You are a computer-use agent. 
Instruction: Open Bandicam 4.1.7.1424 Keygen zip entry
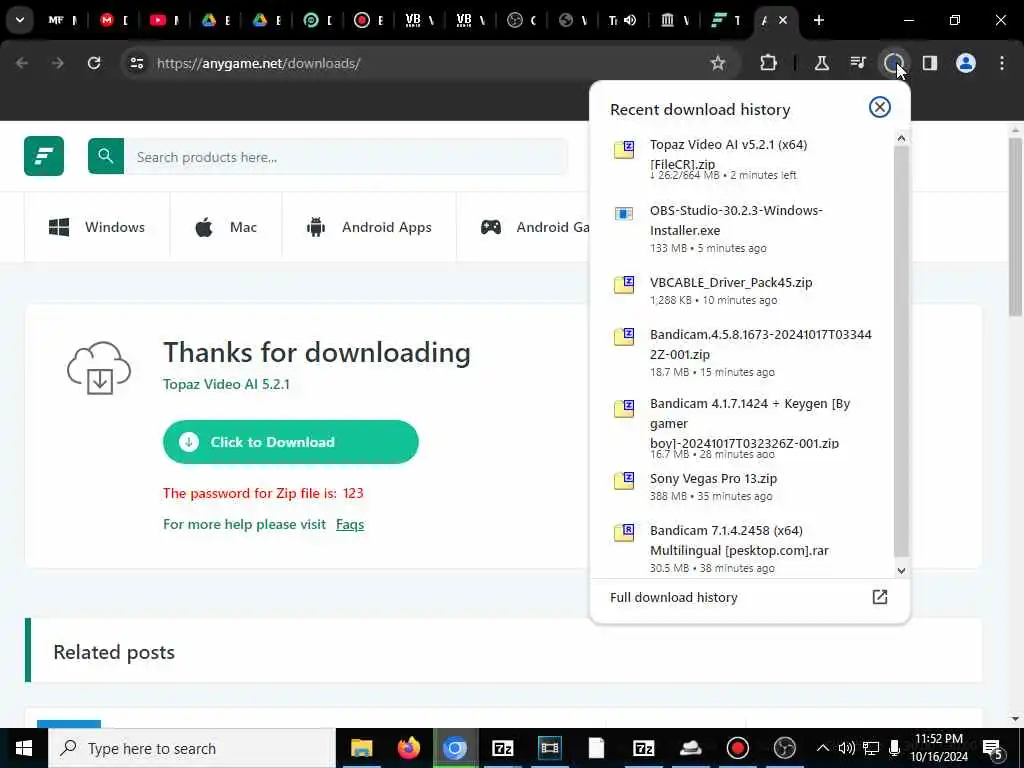(x=741, y=428)
